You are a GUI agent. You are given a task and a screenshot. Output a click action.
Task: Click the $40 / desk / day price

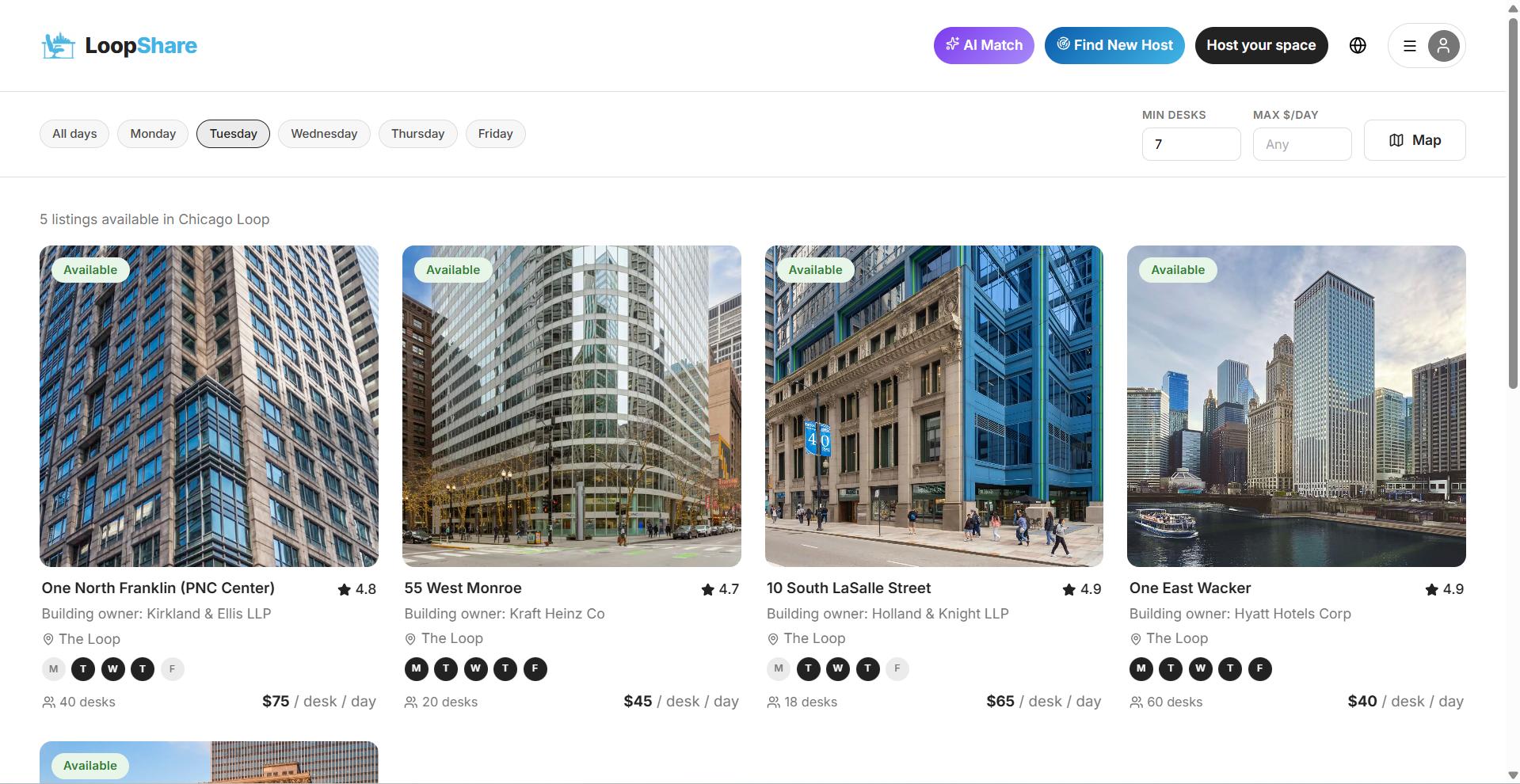[x=1406, y=702]
